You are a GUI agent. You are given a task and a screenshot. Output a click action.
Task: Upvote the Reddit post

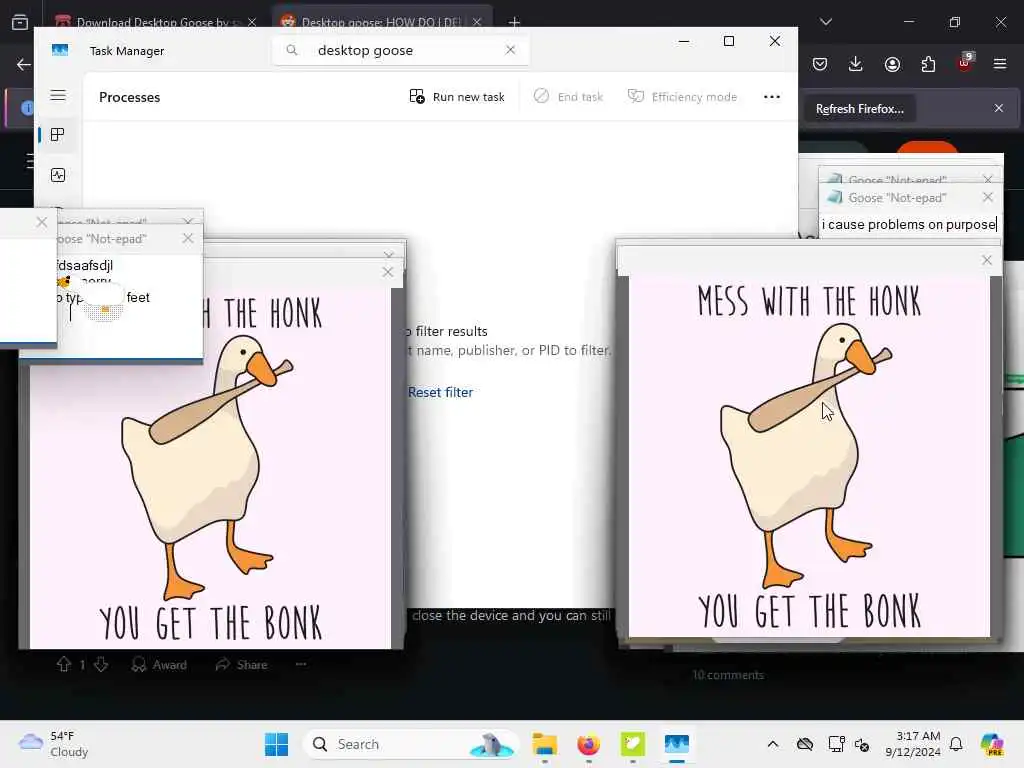(x=63, y=665)
